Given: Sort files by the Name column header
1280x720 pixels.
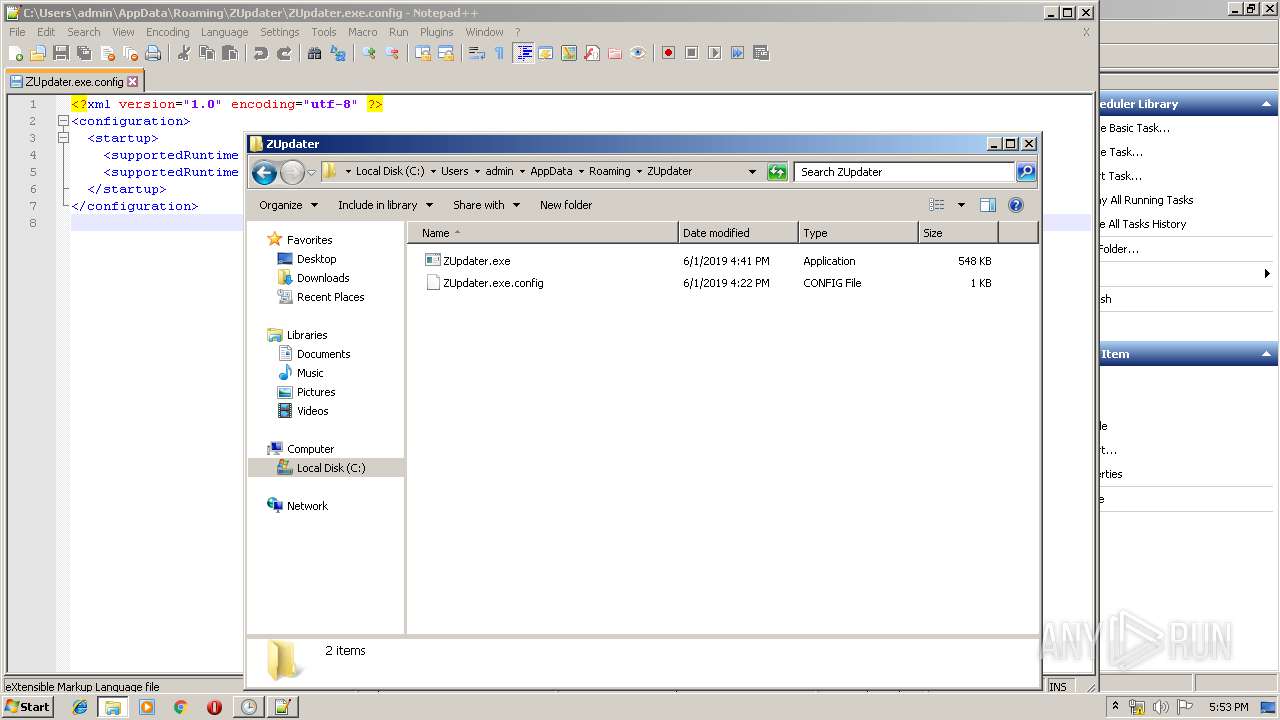Looking at the screenshot, I should (x=543, y=233).
